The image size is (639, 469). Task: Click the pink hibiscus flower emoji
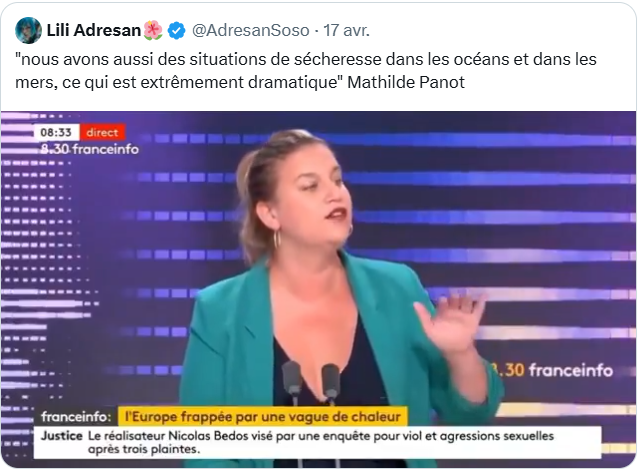click(x=153, y=31)
